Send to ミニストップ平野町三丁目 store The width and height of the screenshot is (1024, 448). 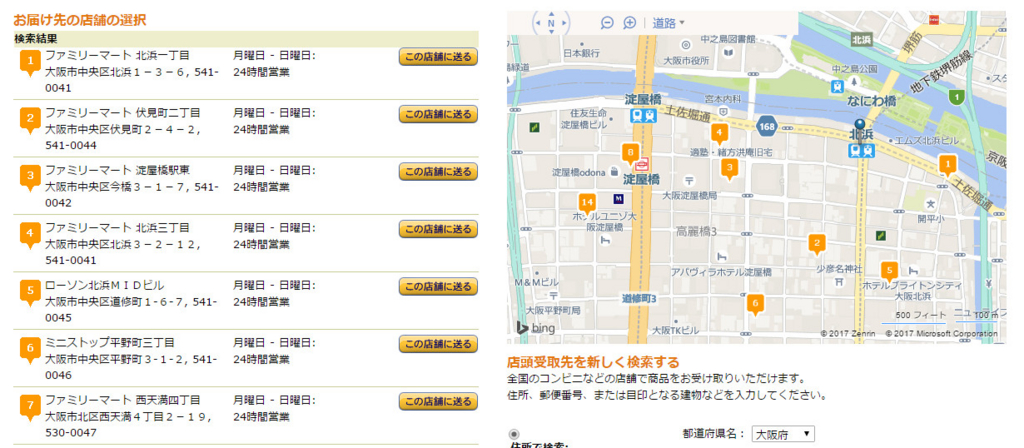(438, 345)
